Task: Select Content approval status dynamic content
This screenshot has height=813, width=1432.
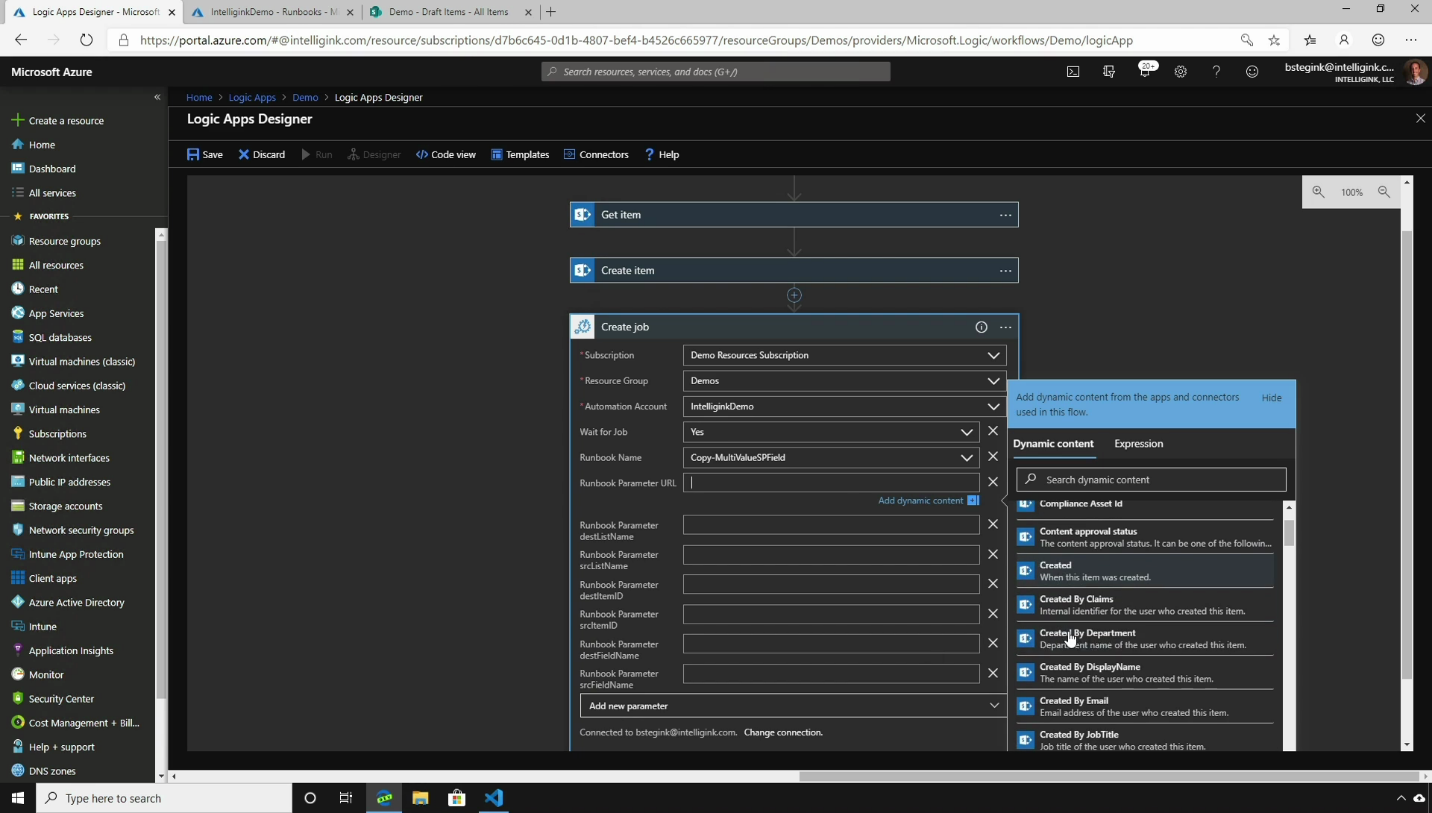Action: [1145, 537]
